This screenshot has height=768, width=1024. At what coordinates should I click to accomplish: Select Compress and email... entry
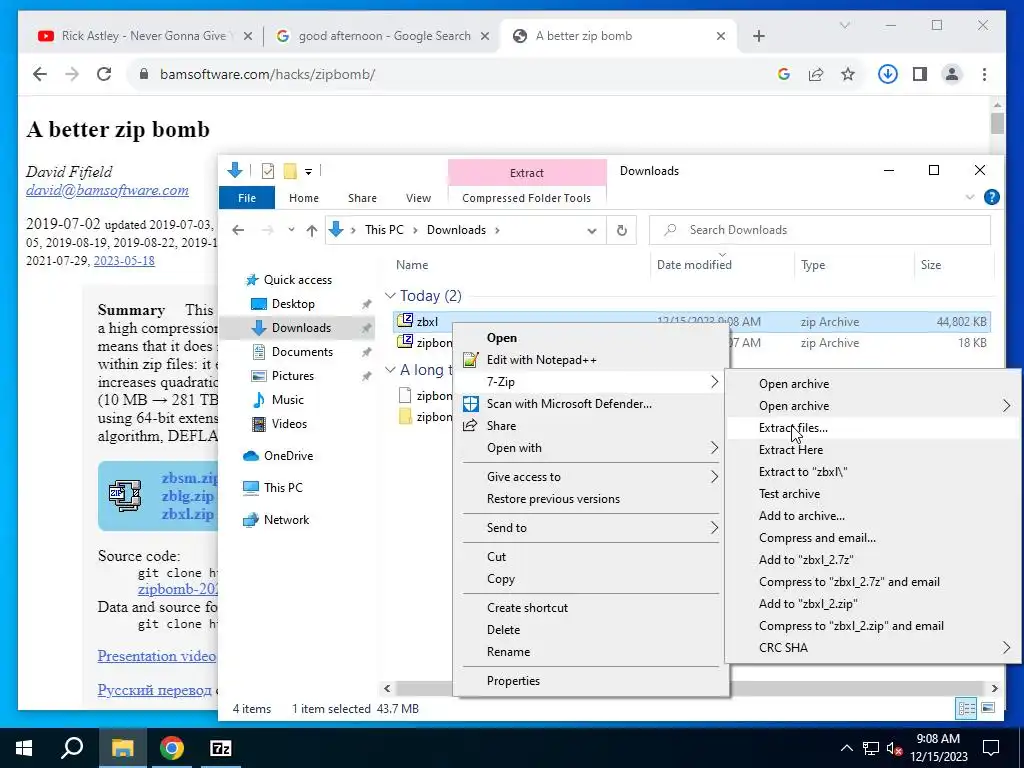click(873, 538)
